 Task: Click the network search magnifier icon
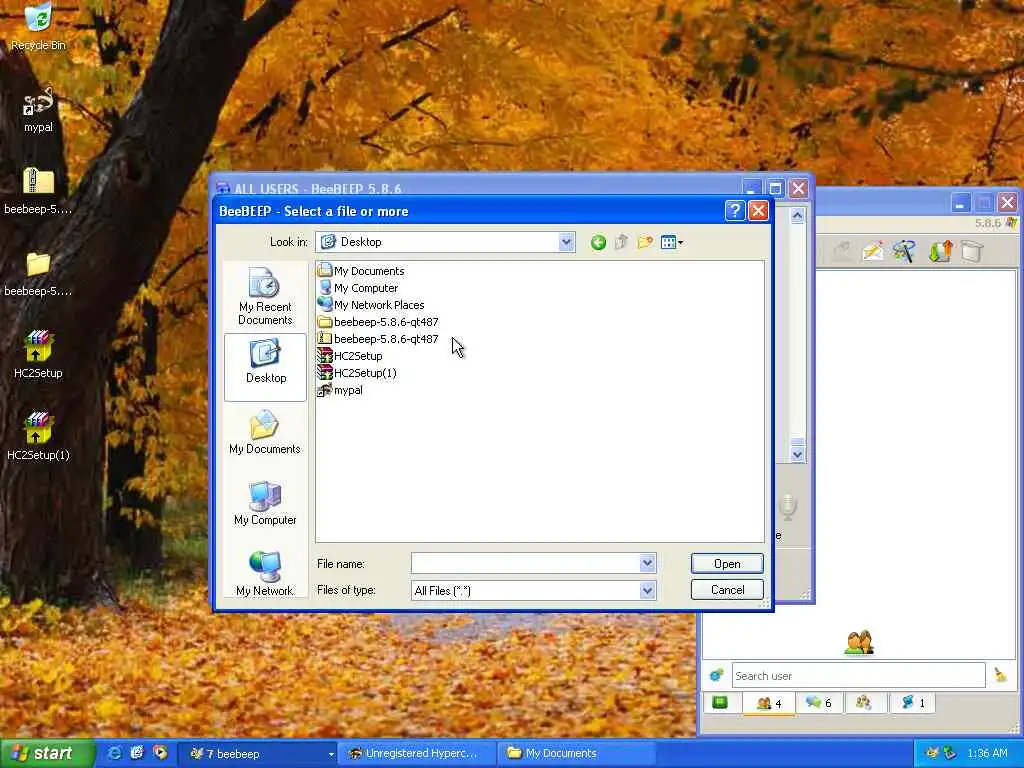[x=904, y=251]
